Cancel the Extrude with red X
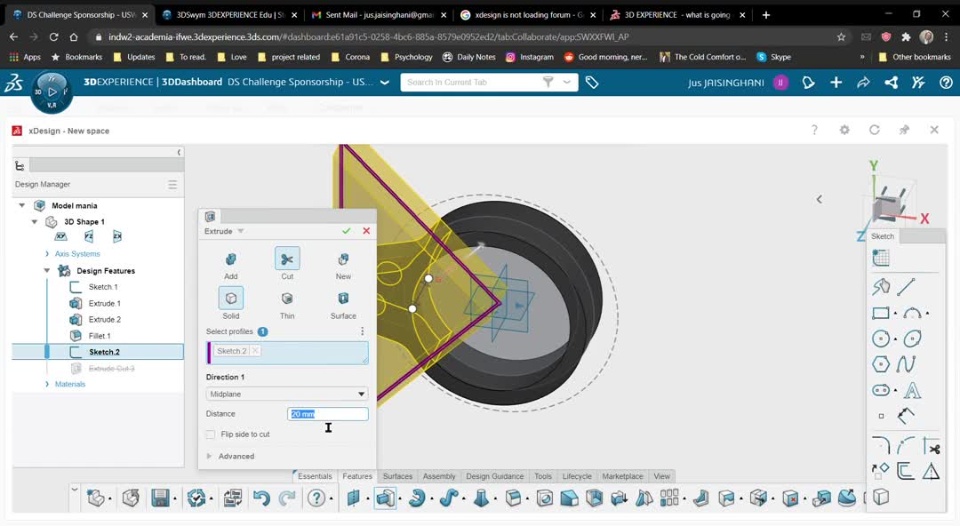This screenshot has height=526, width=960. [x=366, y=231]
